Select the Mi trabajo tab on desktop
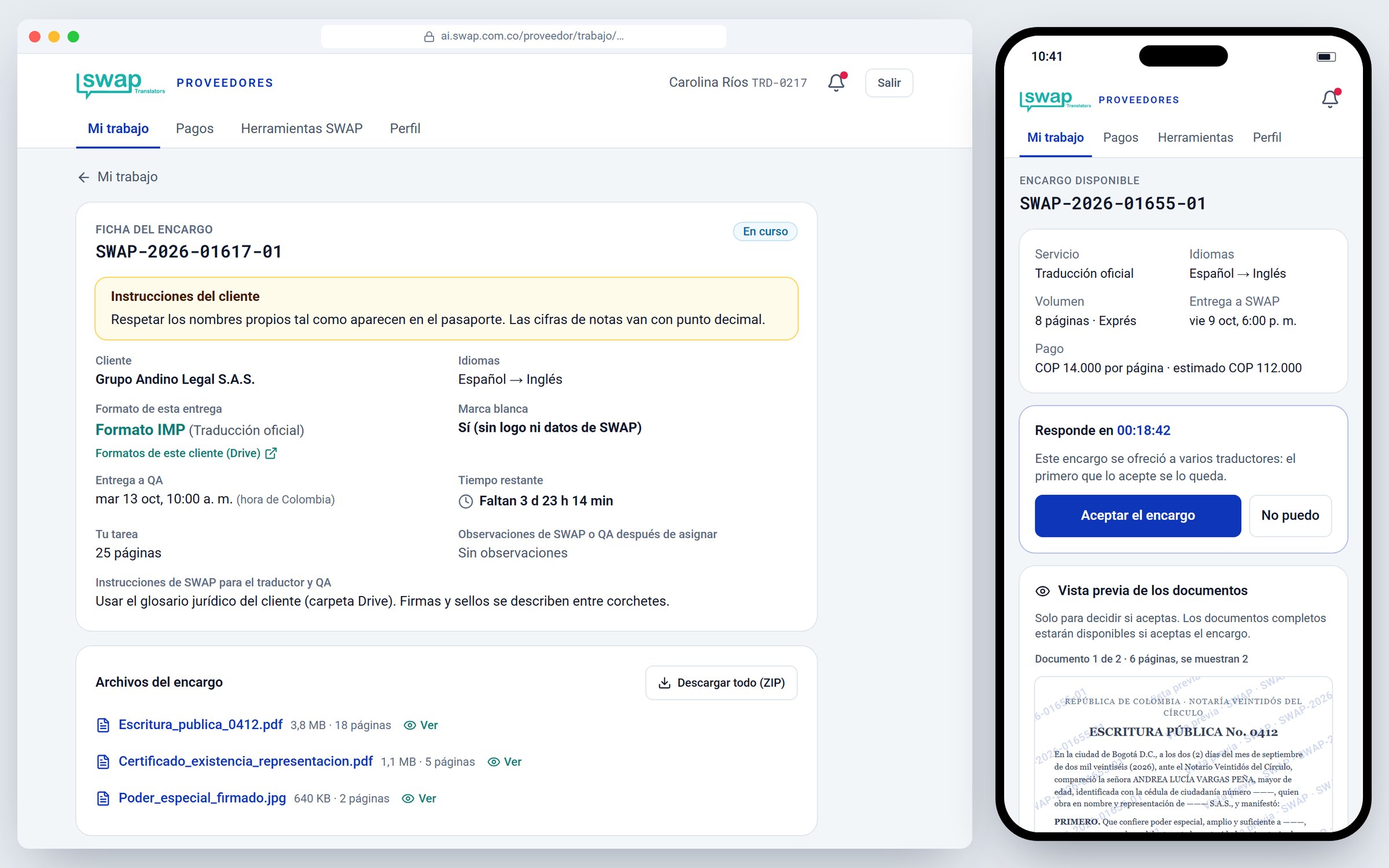1389x868 pixels. tap(118, 128)
